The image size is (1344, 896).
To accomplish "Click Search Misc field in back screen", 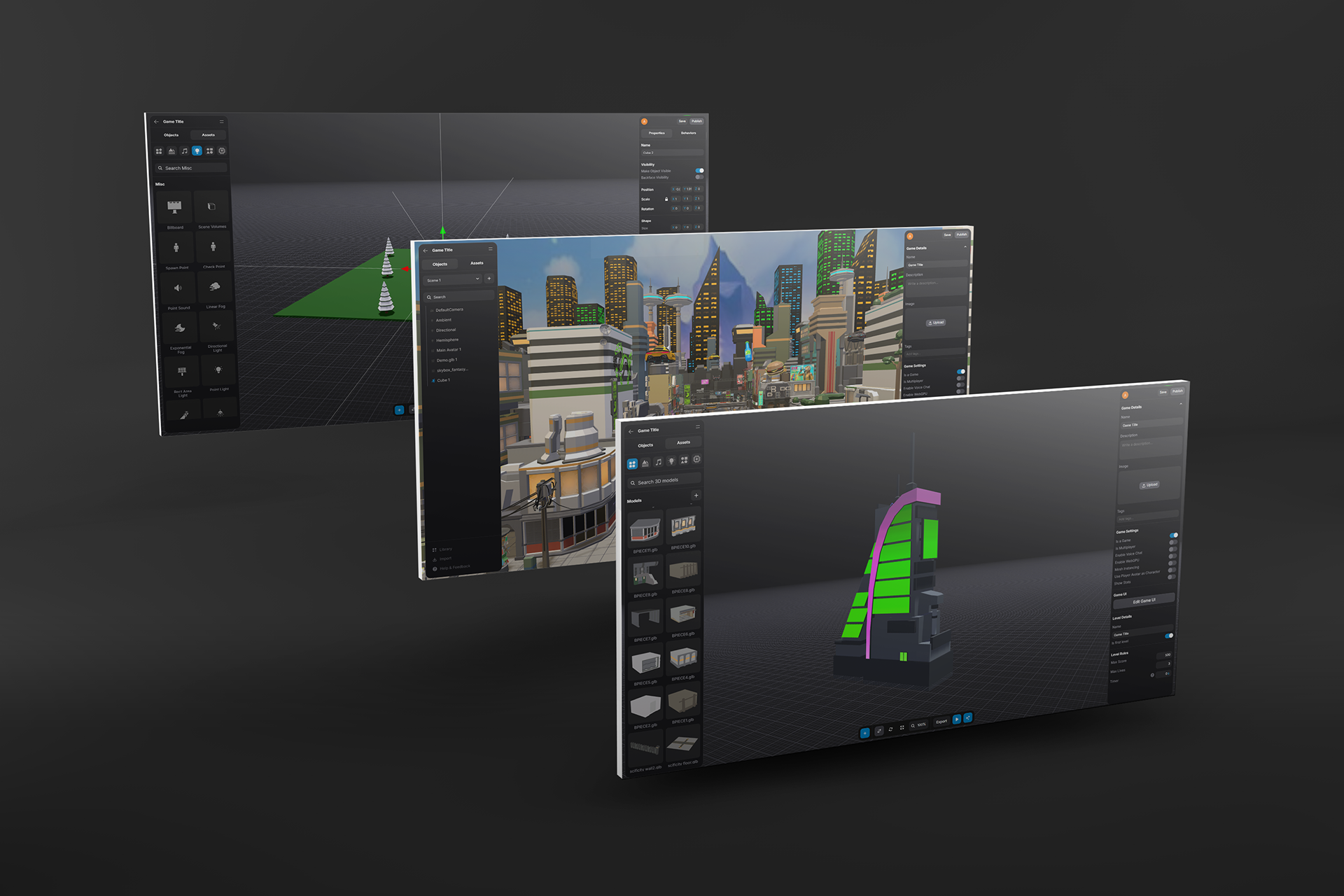I will [191, 168].
